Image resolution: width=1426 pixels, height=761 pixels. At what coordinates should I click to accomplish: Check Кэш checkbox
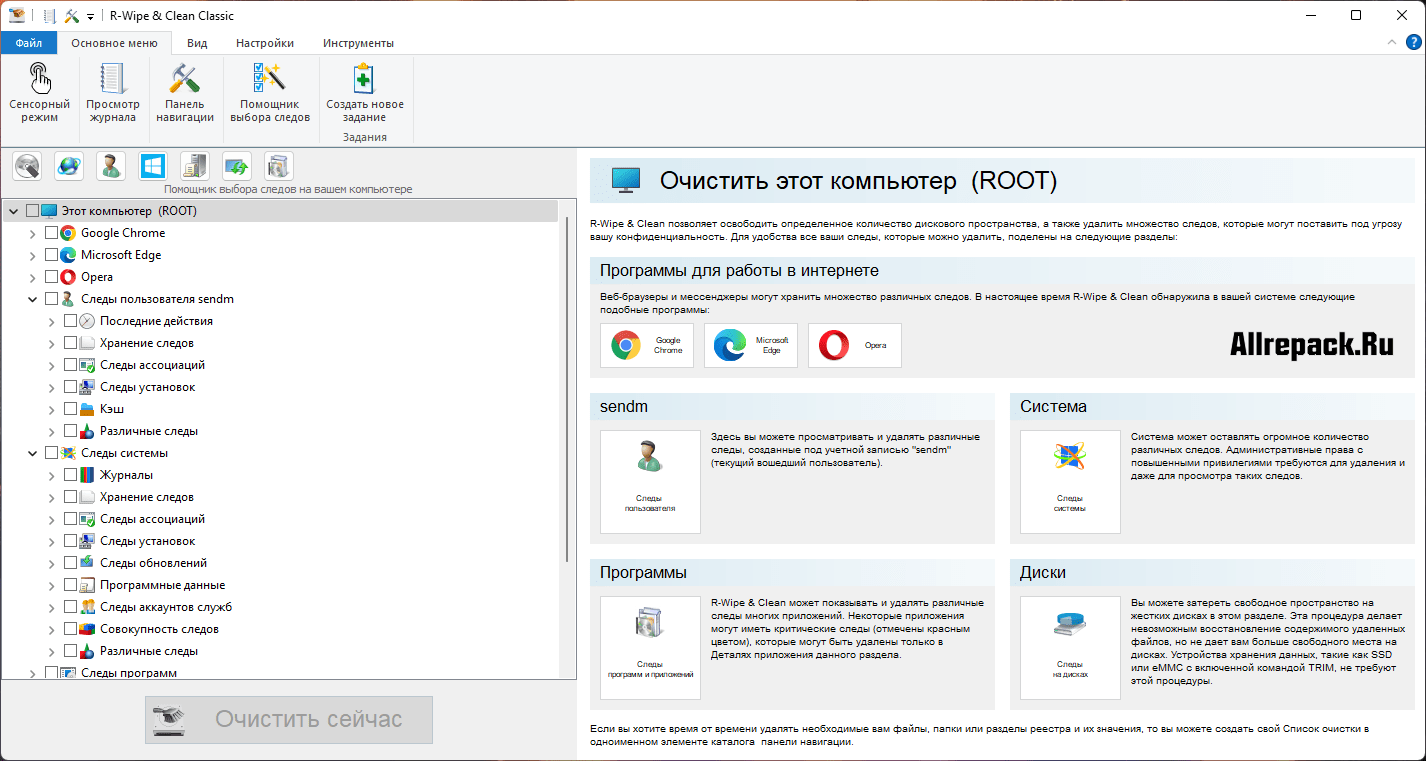tap(70, 409)
